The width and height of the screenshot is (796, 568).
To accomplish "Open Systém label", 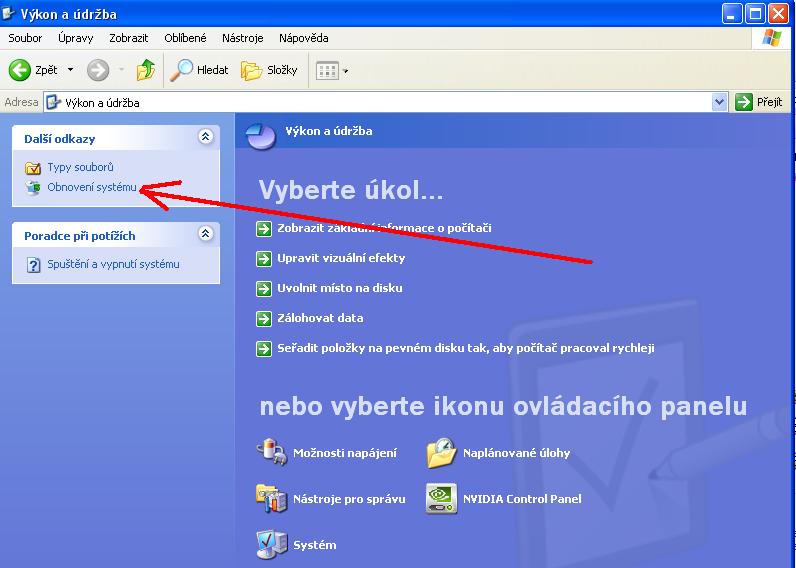I will click(315, 545).
